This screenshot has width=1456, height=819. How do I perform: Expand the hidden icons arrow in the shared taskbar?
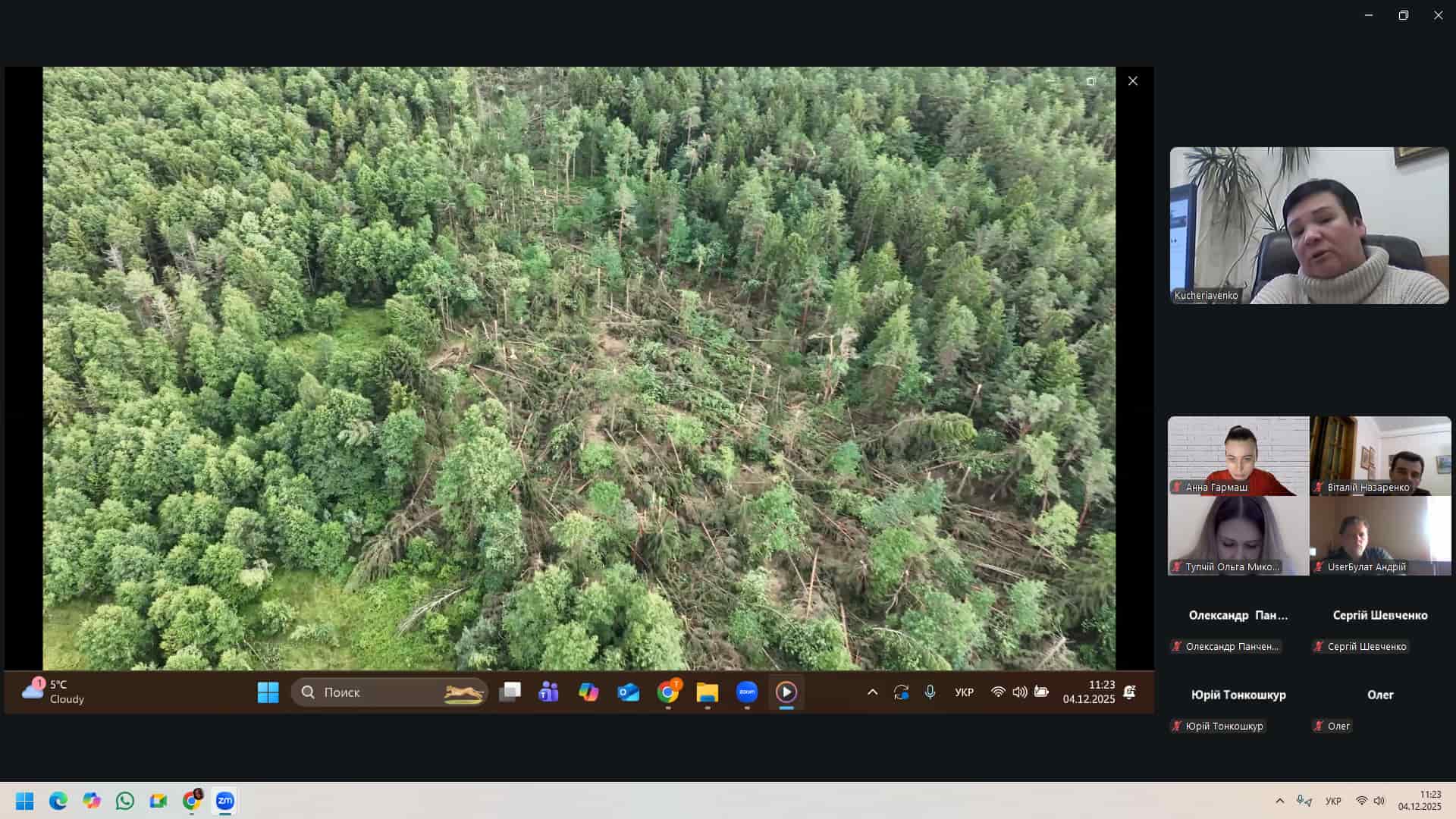click(x=872, y=692)
